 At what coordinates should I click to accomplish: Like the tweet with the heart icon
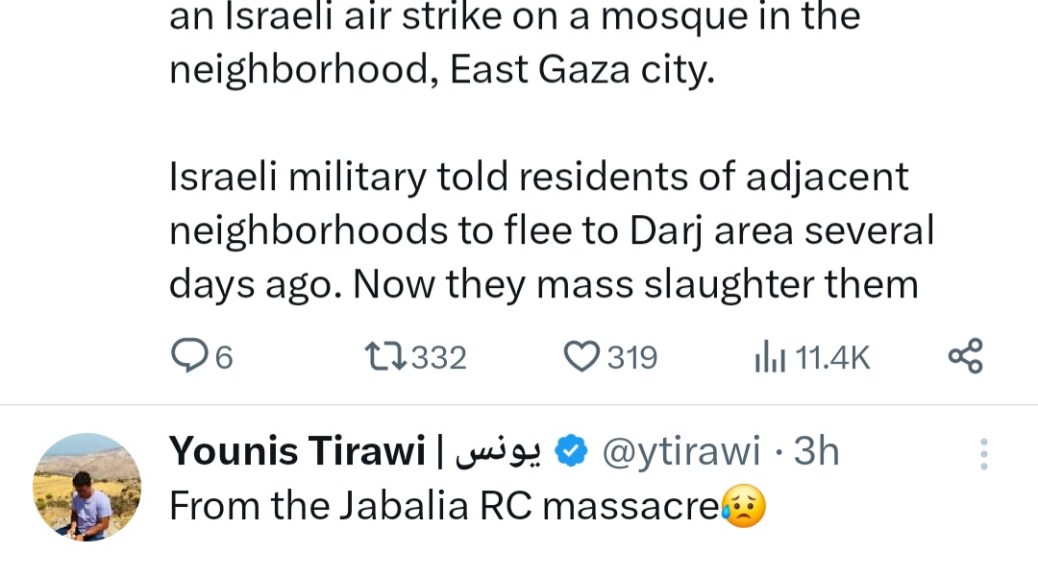tap(581, 356)
